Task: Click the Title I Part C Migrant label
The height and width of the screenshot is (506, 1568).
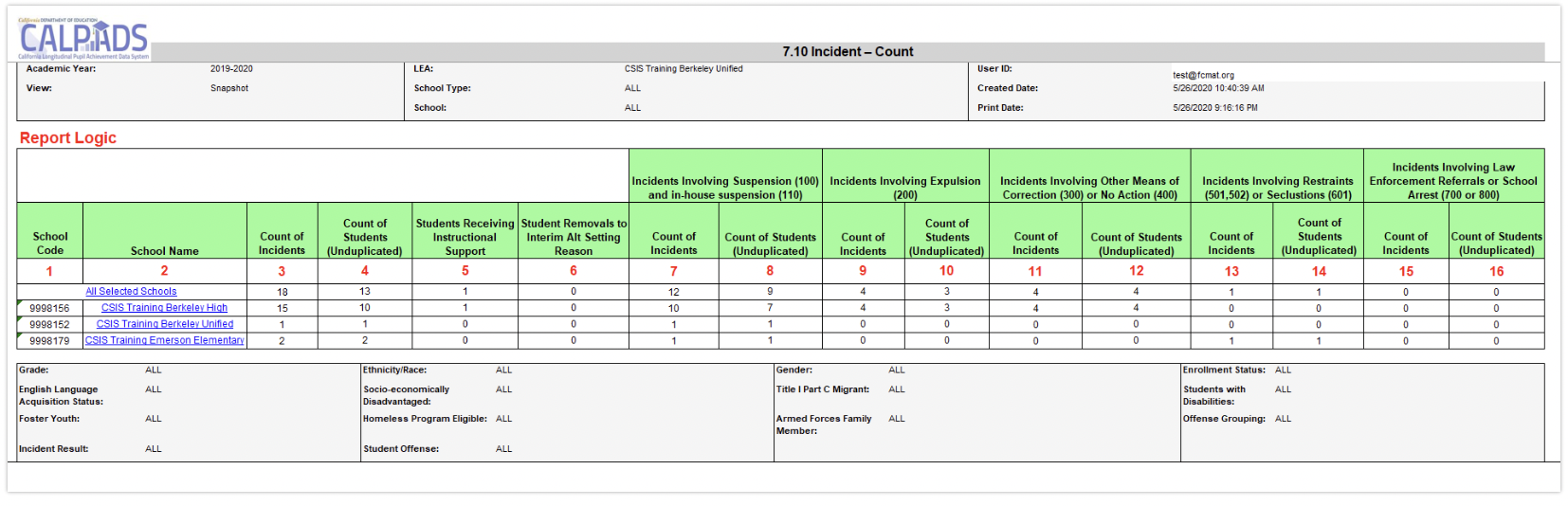Action: point(823,389)
